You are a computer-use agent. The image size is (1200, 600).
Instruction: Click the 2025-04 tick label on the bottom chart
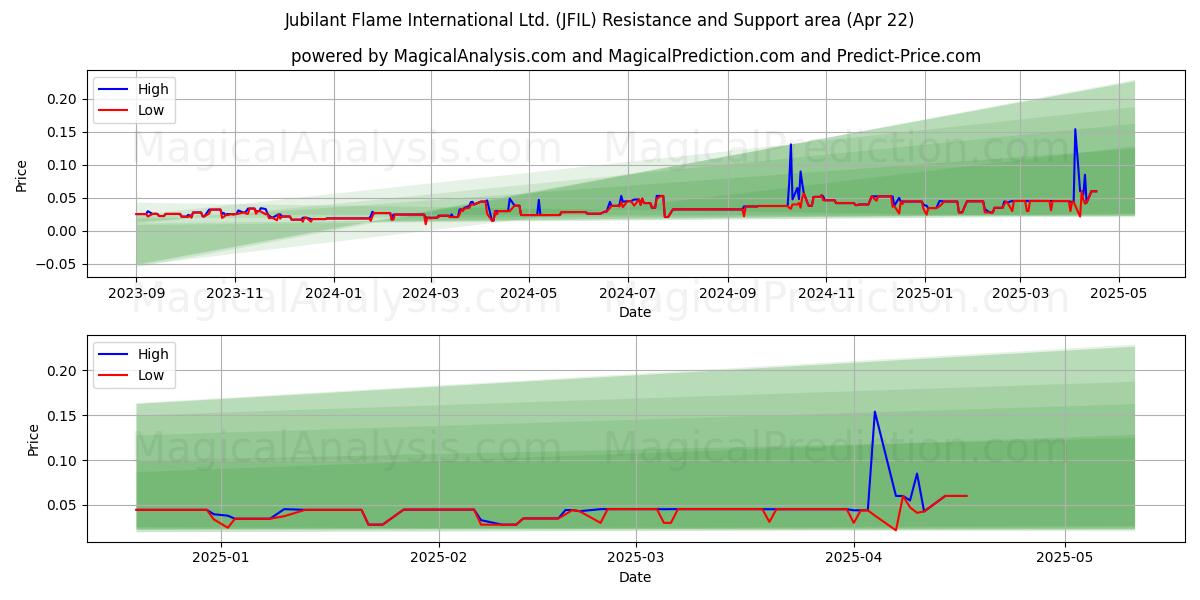click(854, 558)
